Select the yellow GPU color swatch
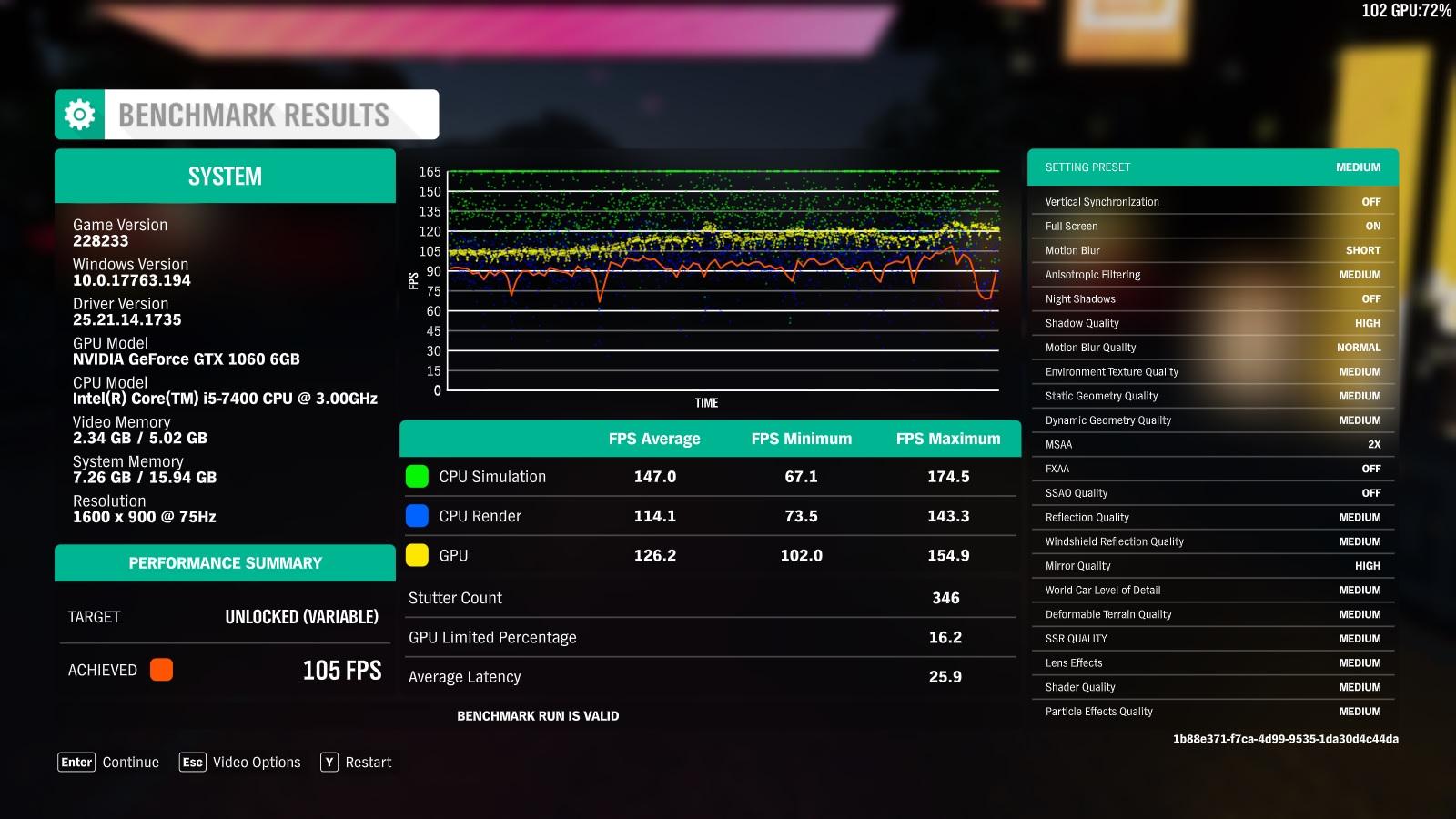Screen dimensions: 1456x819 click(417, 555)
